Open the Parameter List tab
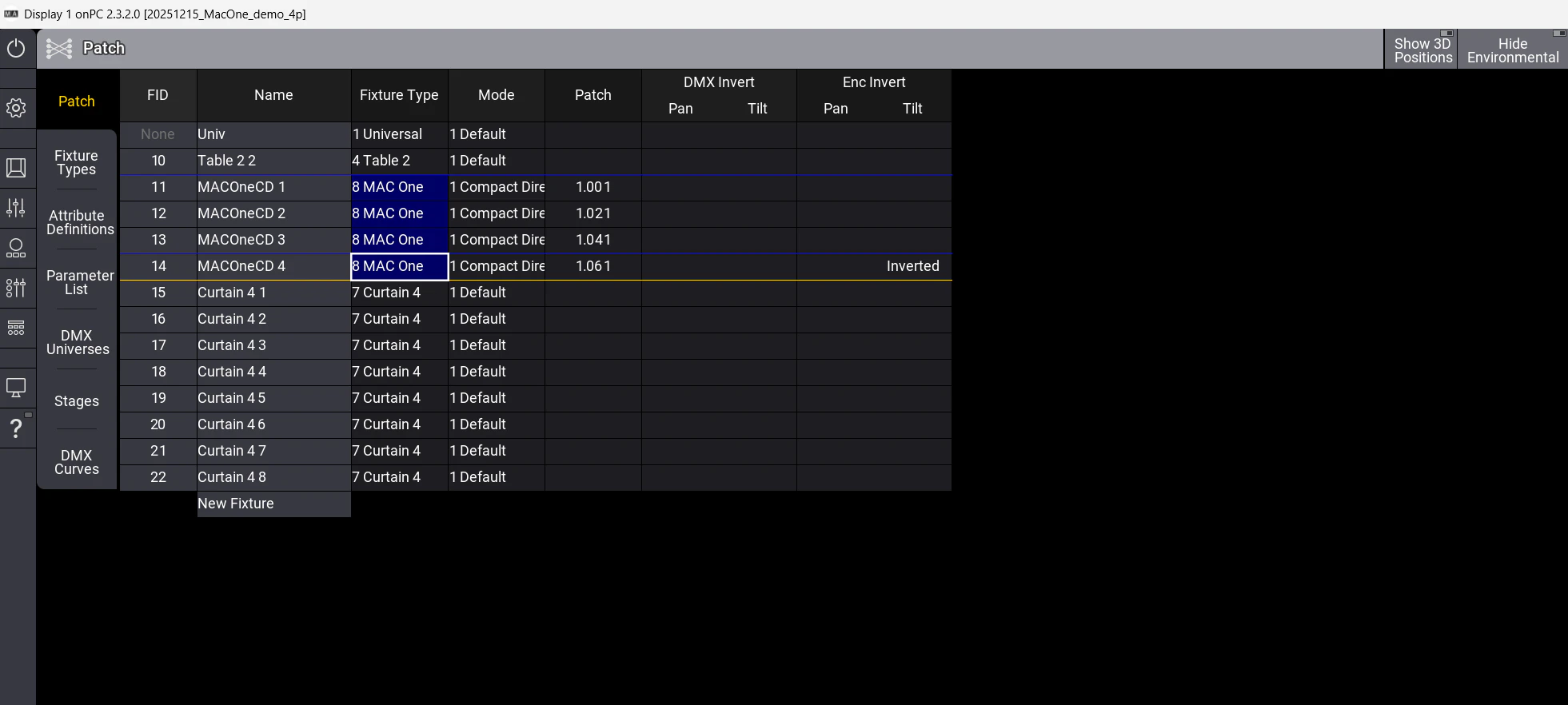1568x705 pixels. coord(78,283)
